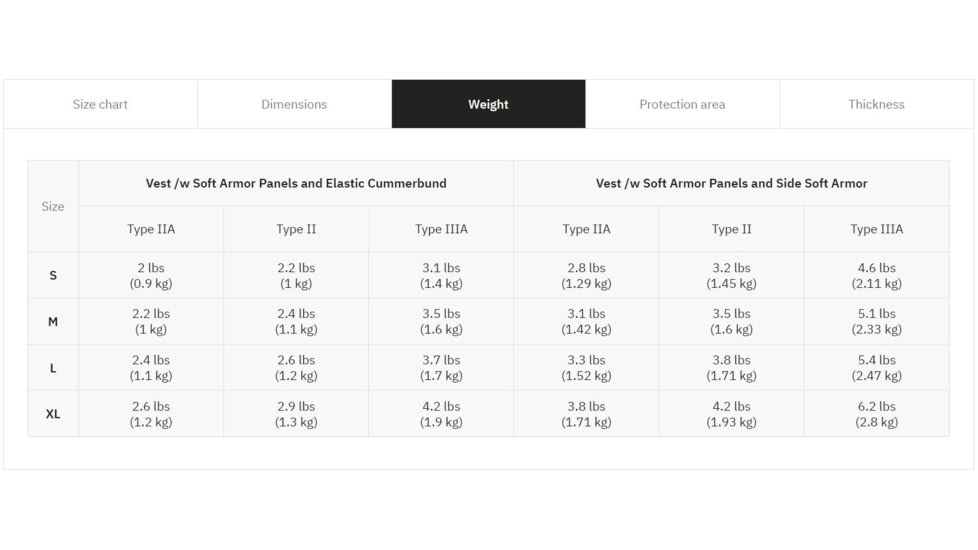Click the 4.6 lbs (2.11 kg) cell
978x550 pixels.
pyautogui.click(x=876, y=275)
